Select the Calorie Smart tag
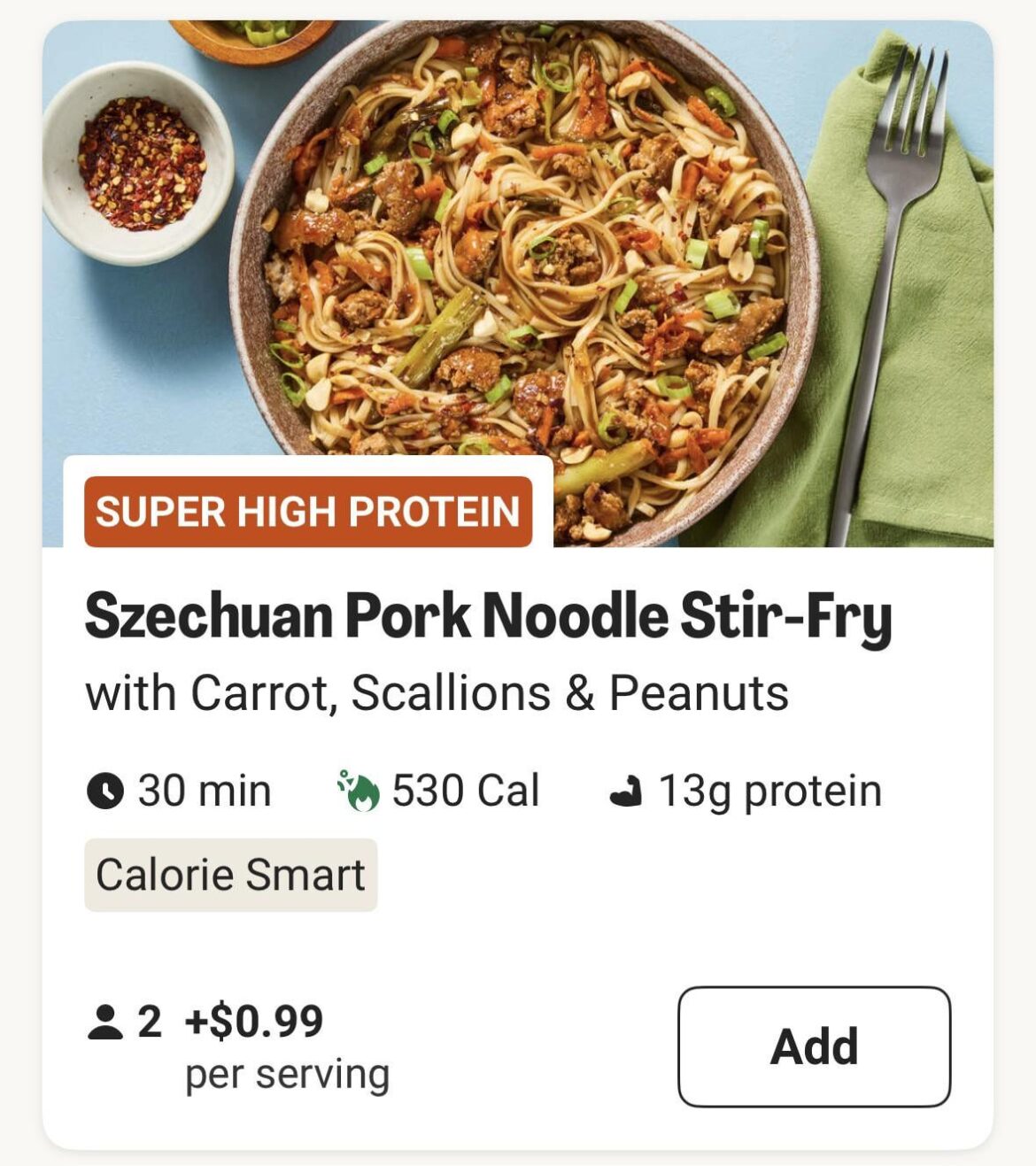1036x1166 pixels. tap(230, 875)
